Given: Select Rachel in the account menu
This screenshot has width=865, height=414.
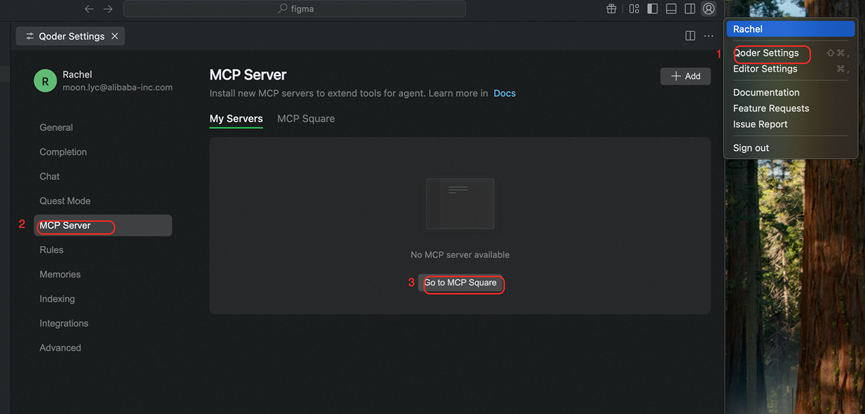Looking at the screenshot, I should (x=791, y=29).
